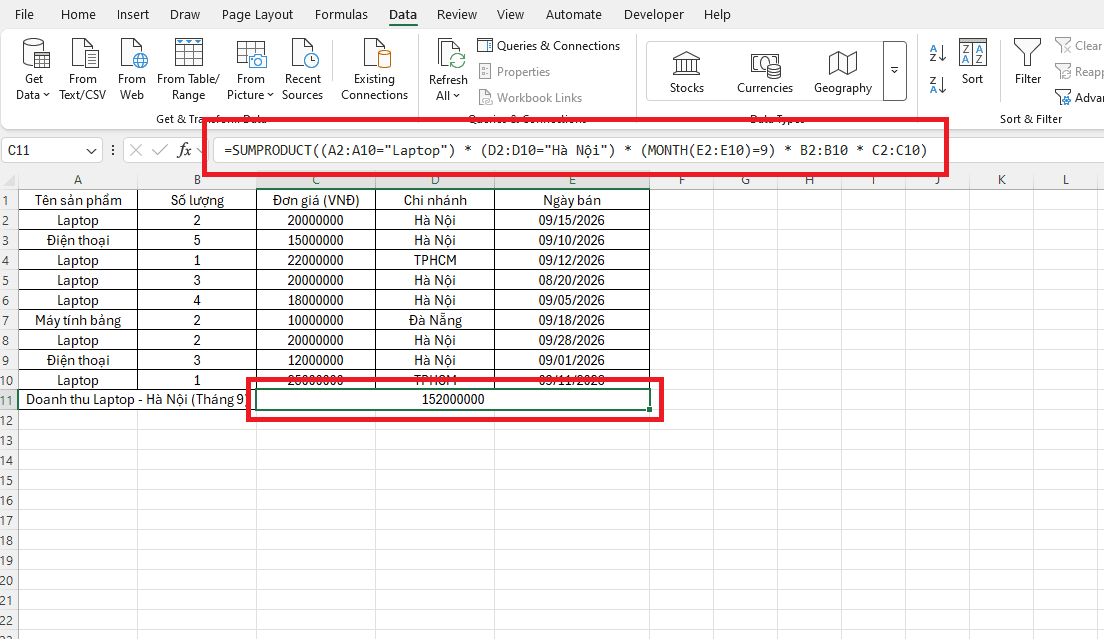Open Workbook Links
Image resolution: width=1104 pixels, height=639 pixels.
coord(530,98)
